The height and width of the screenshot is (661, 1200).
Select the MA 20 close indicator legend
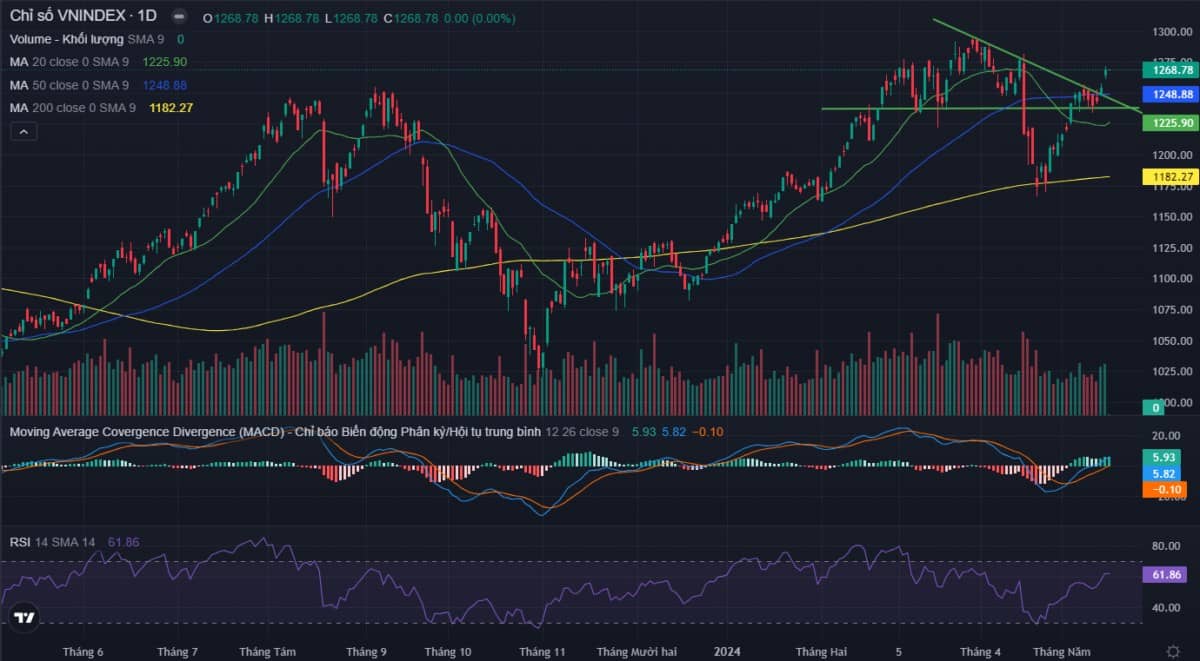tap(69, 62)
